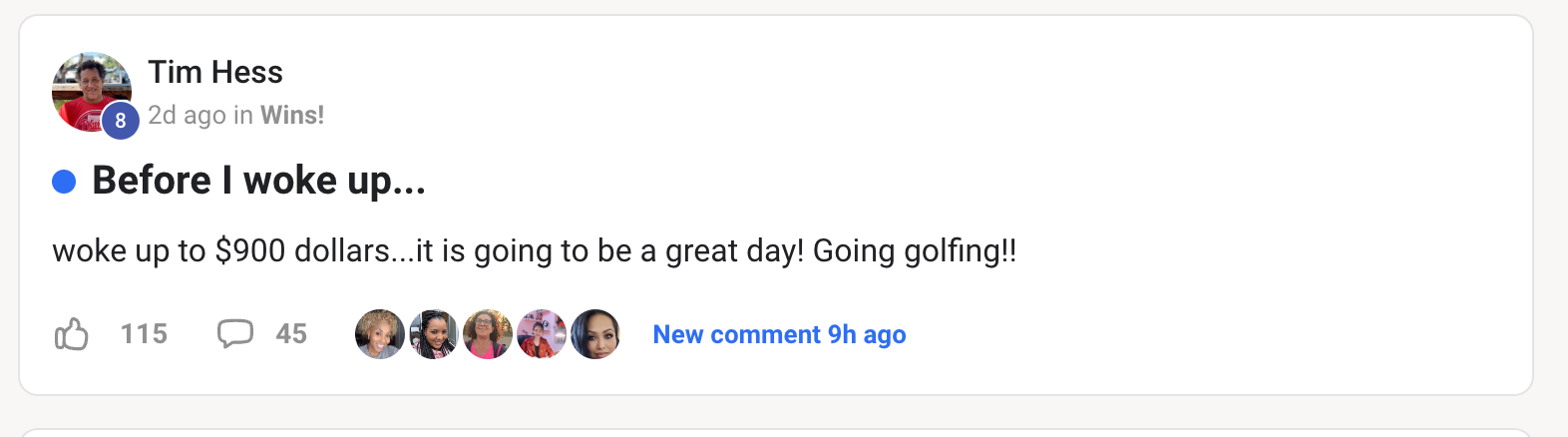This screenshot has height=437, width=1568.
Task: Click the next post card's top edge
Action: [x=776, y=432]
